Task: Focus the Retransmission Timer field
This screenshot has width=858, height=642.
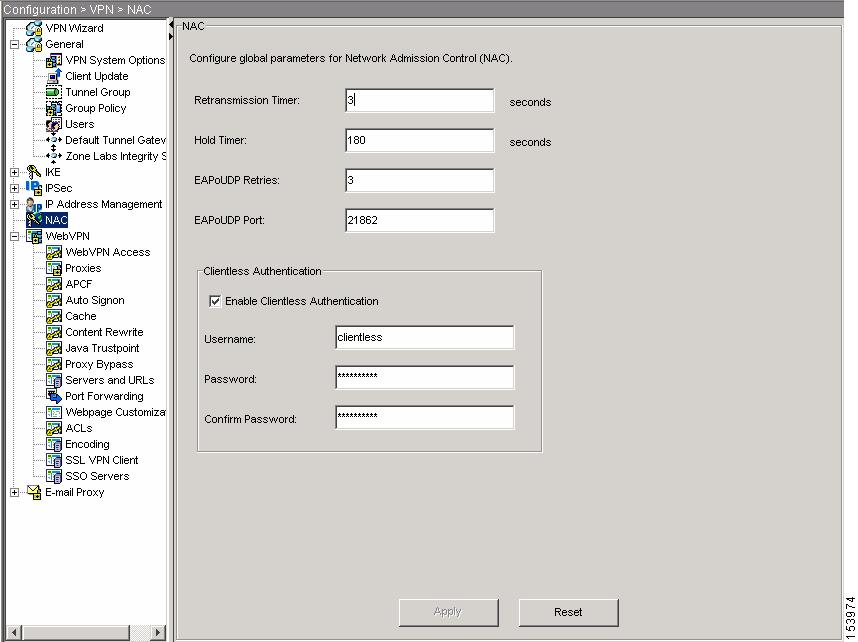Action: [x=420, y=101]
